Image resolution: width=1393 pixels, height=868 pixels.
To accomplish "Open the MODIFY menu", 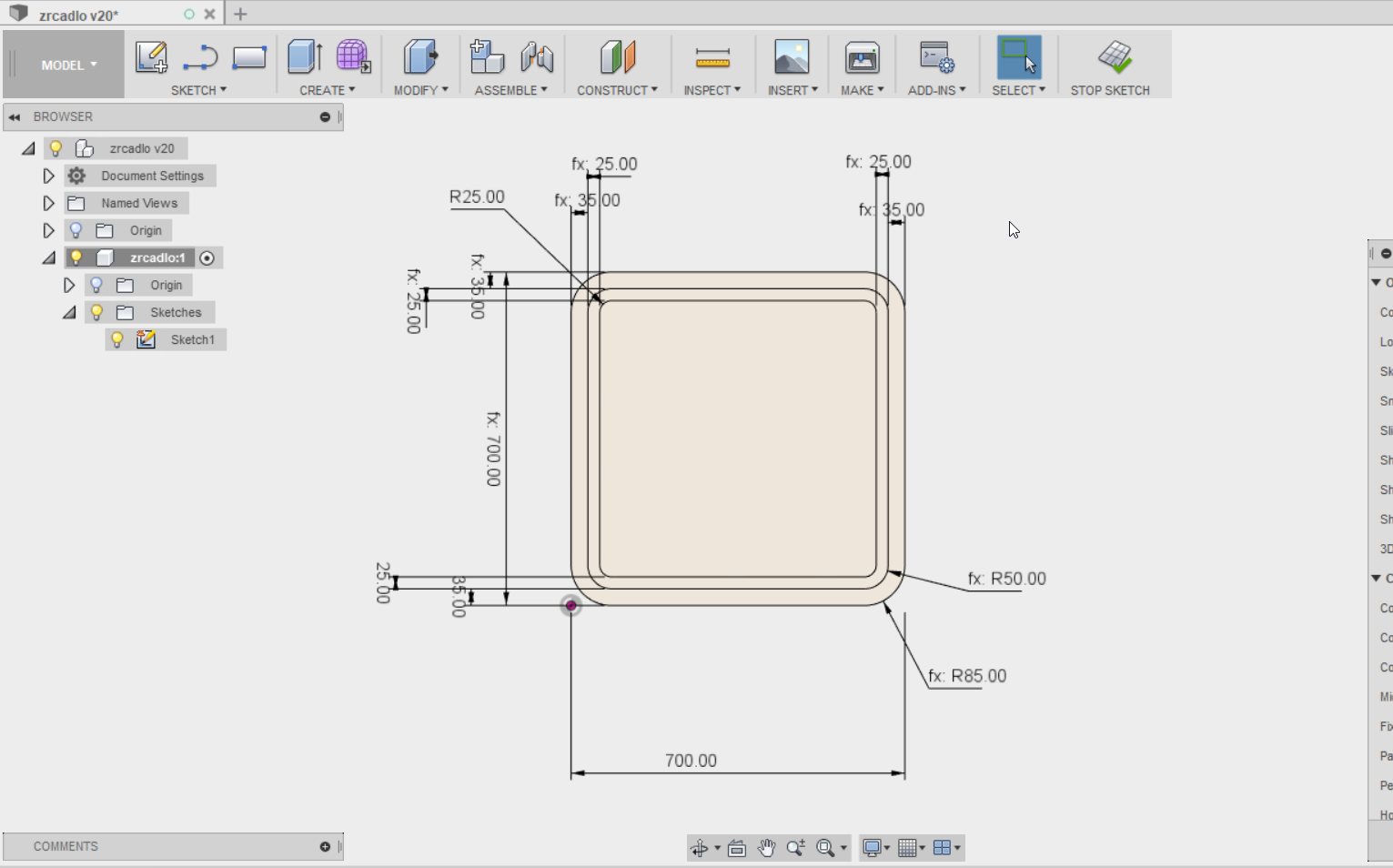I will (420, 90).
